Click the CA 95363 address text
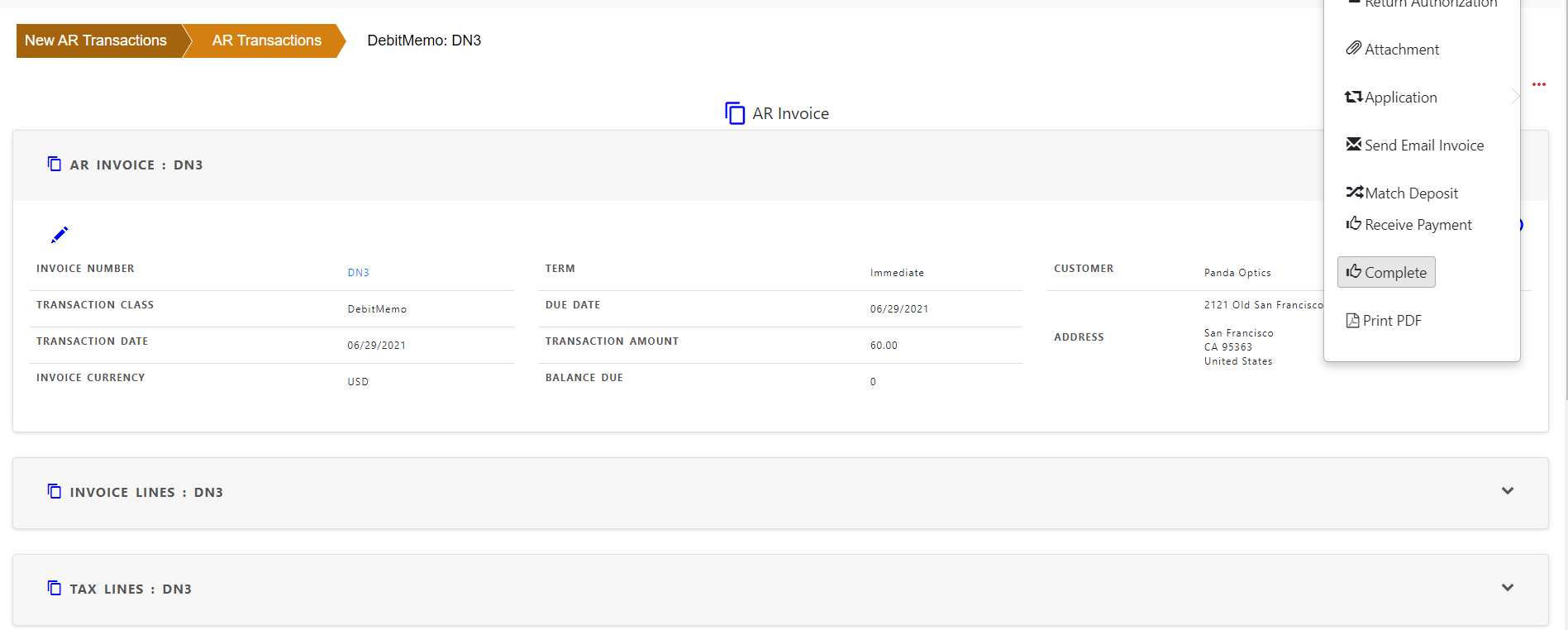 (1227, 347)
